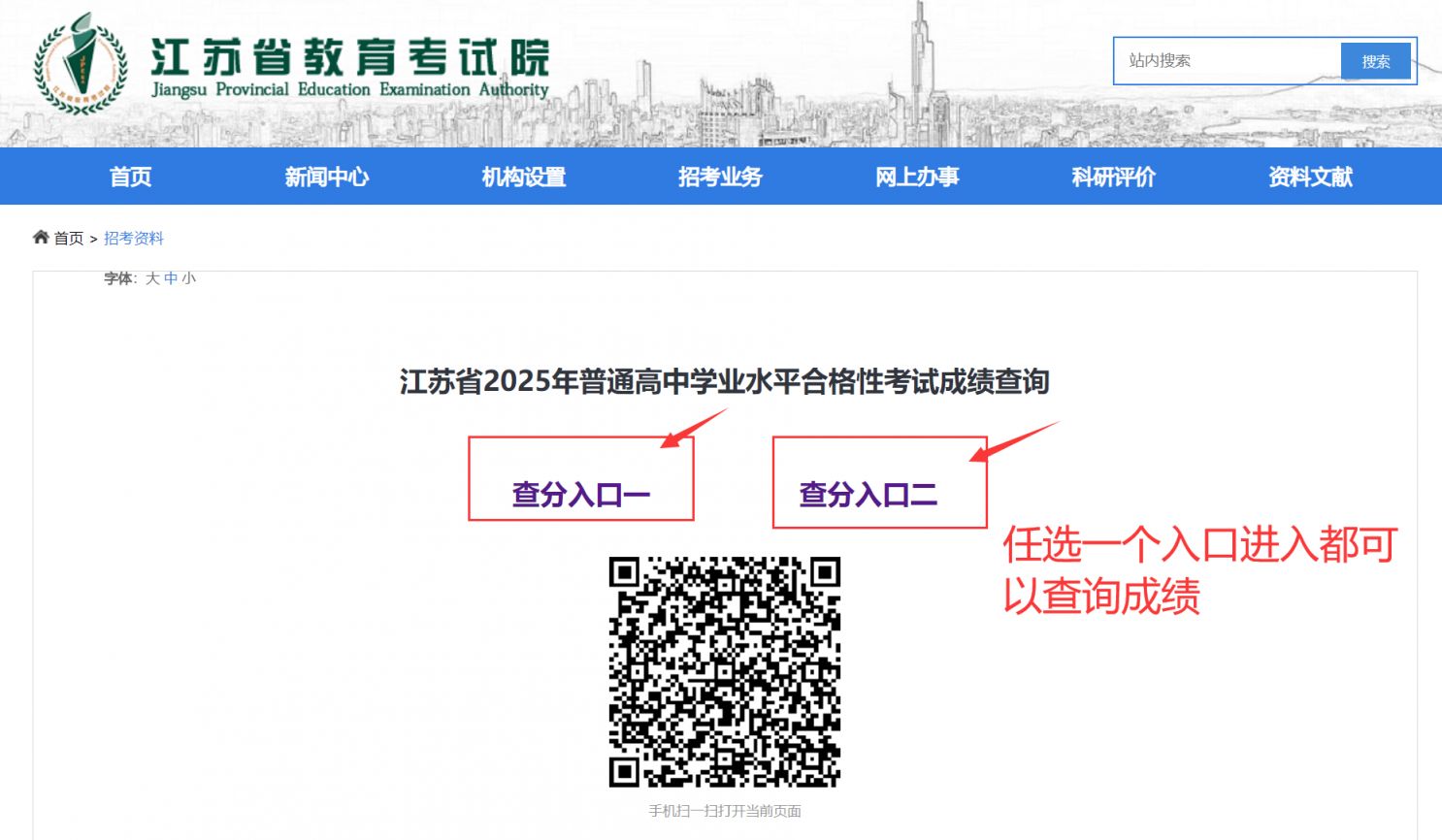Click the Jiangsu Education Examination Authority logo emblem
The image size is (1442, 840).
point(81,66)
